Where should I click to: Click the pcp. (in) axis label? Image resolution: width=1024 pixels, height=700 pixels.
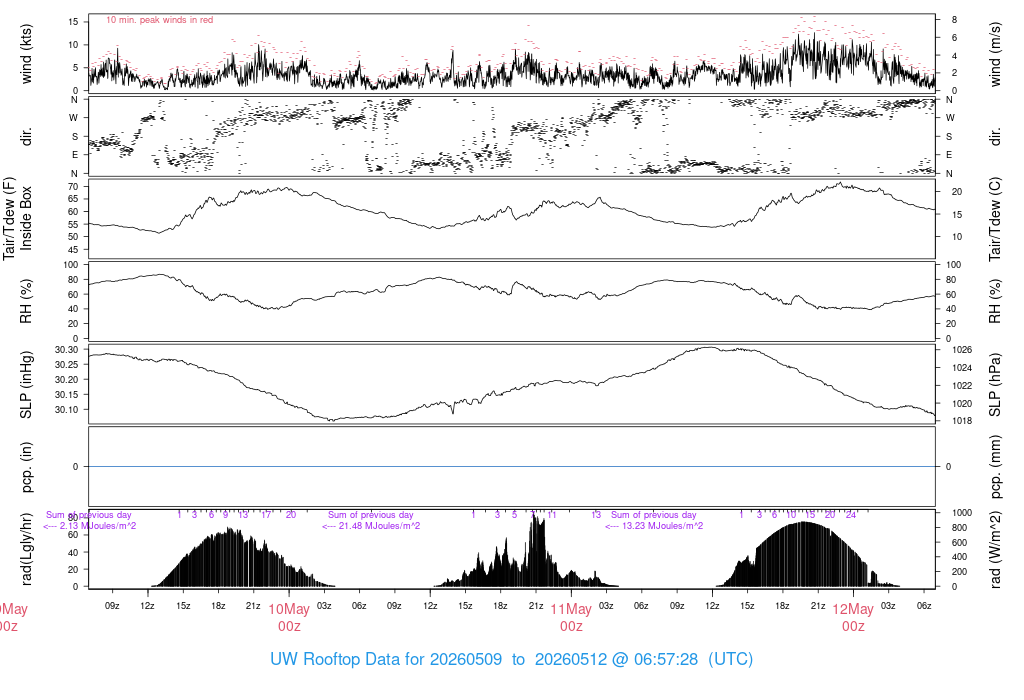coord(26,467)
